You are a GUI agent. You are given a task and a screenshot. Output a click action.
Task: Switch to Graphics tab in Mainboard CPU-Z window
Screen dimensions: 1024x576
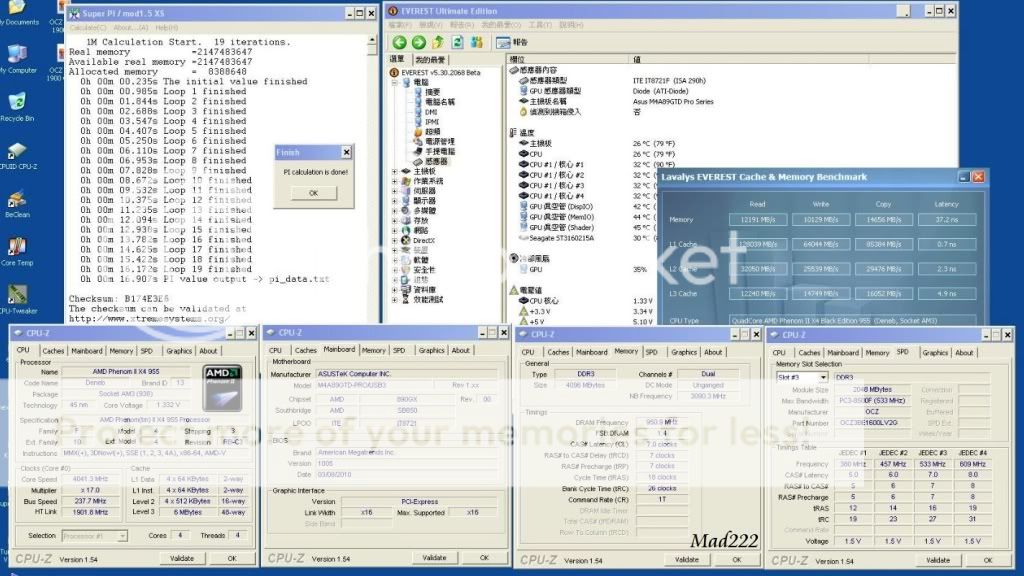pyautogui.click(x=431, y=350)
